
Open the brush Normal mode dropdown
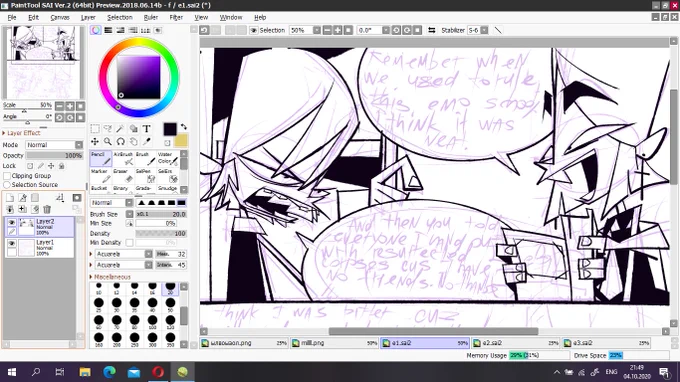coord(112,203)
